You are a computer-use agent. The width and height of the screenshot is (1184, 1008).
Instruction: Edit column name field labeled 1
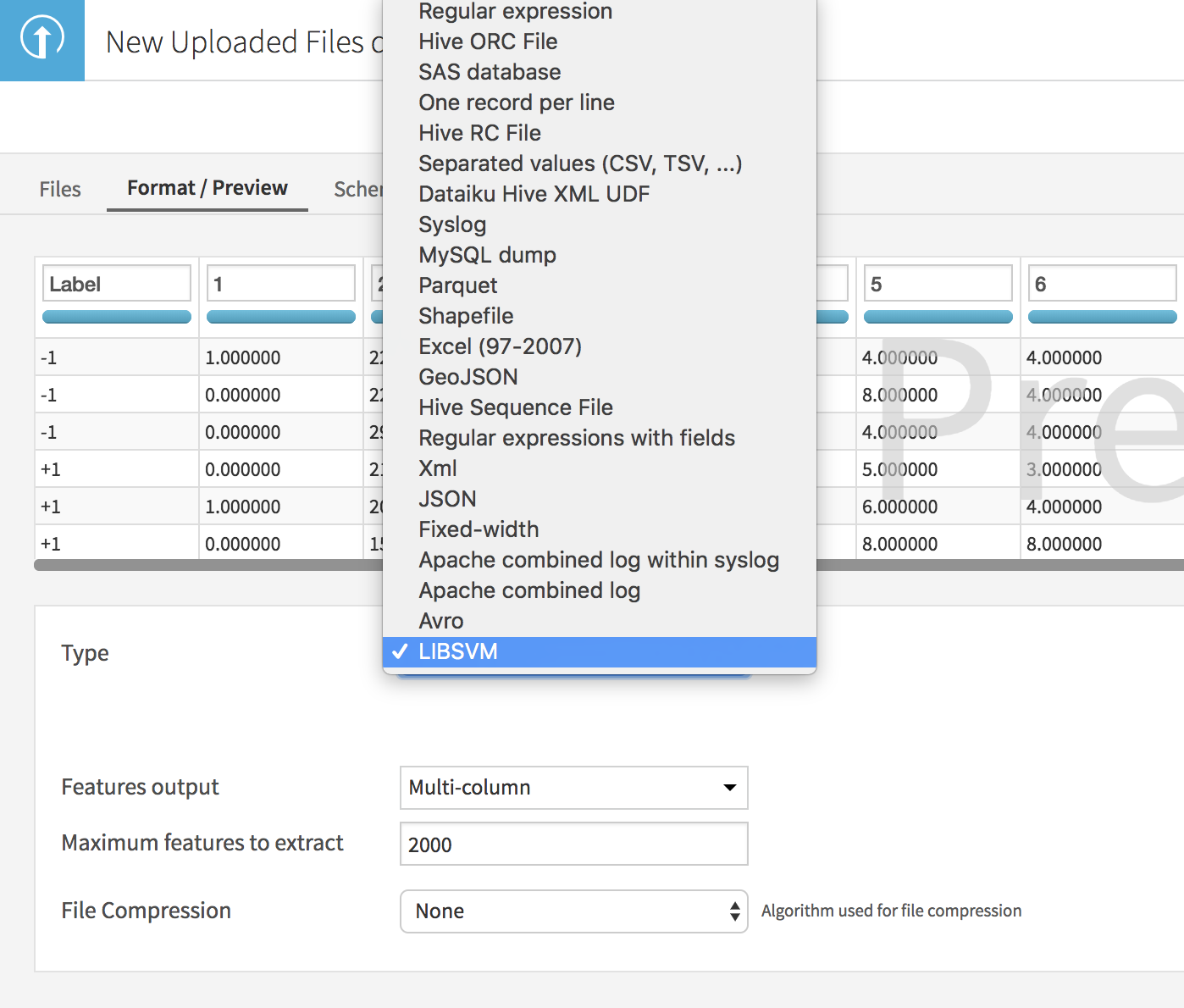pos(281,284)
